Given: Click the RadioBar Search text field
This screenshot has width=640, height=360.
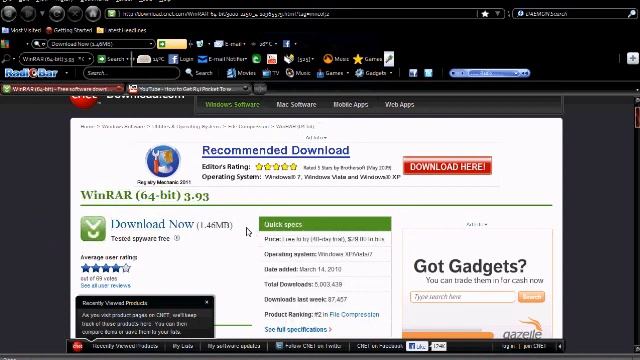Looking at the screenshot, I should pyautogui.click(x=131, y=73).
